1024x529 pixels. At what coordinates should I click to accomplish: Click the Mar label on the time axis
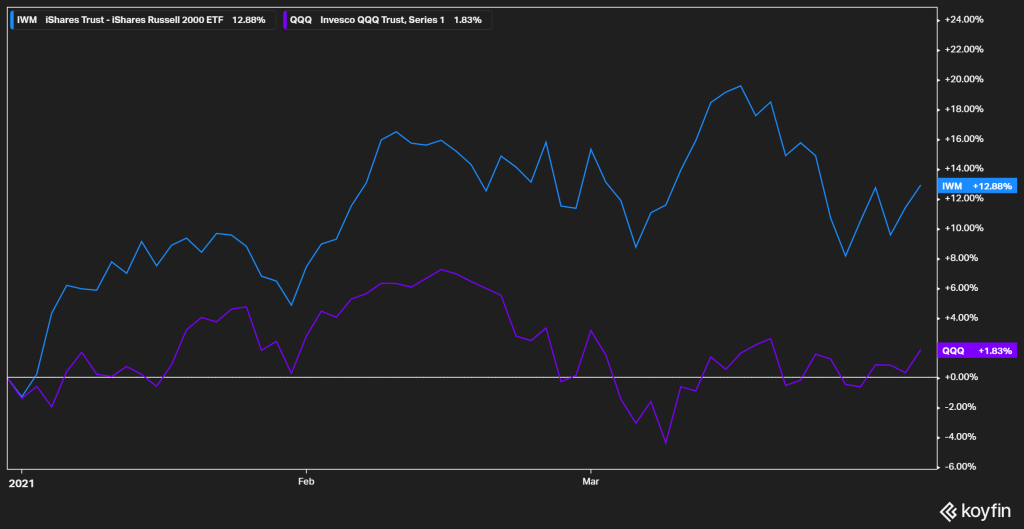tap(590, 481)
